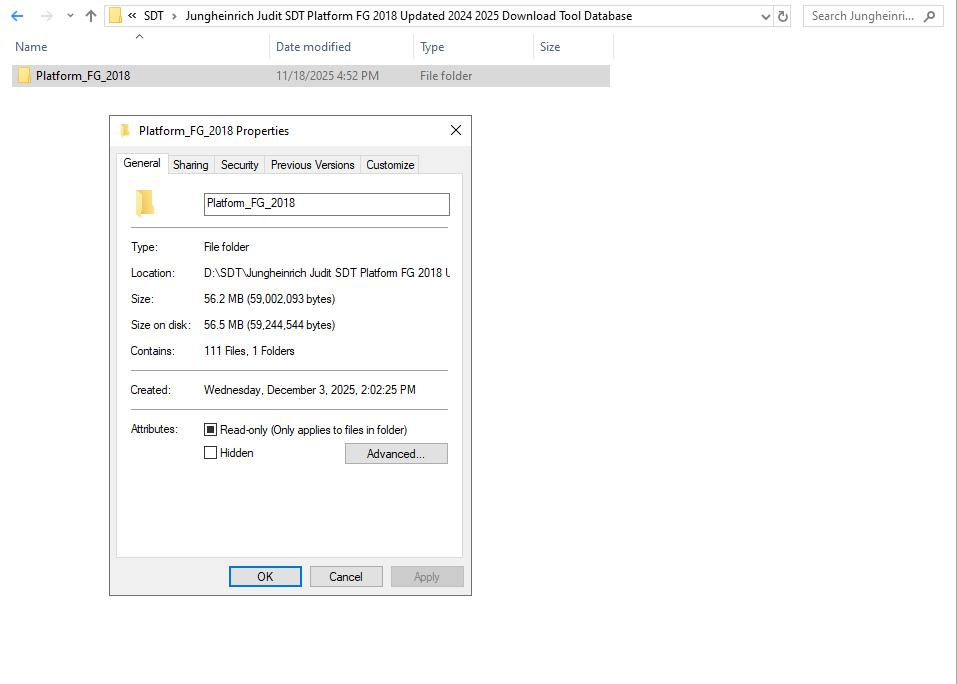Screen dimensions: 957x684
Task: Toggle the Read-only attribute checkbox
Action: pos(211,429)
